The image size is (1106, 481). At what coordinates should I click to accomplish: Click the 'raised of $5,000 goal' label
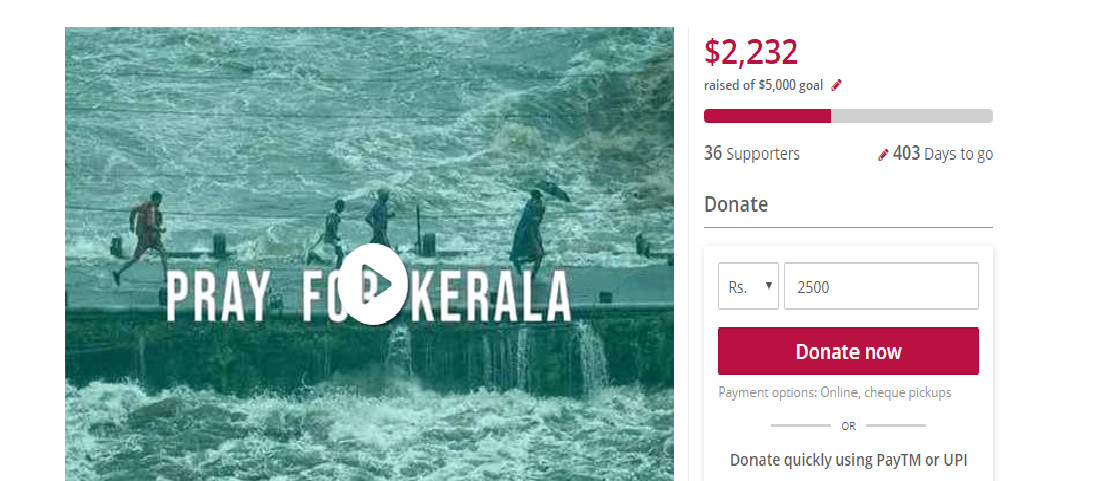763,85
